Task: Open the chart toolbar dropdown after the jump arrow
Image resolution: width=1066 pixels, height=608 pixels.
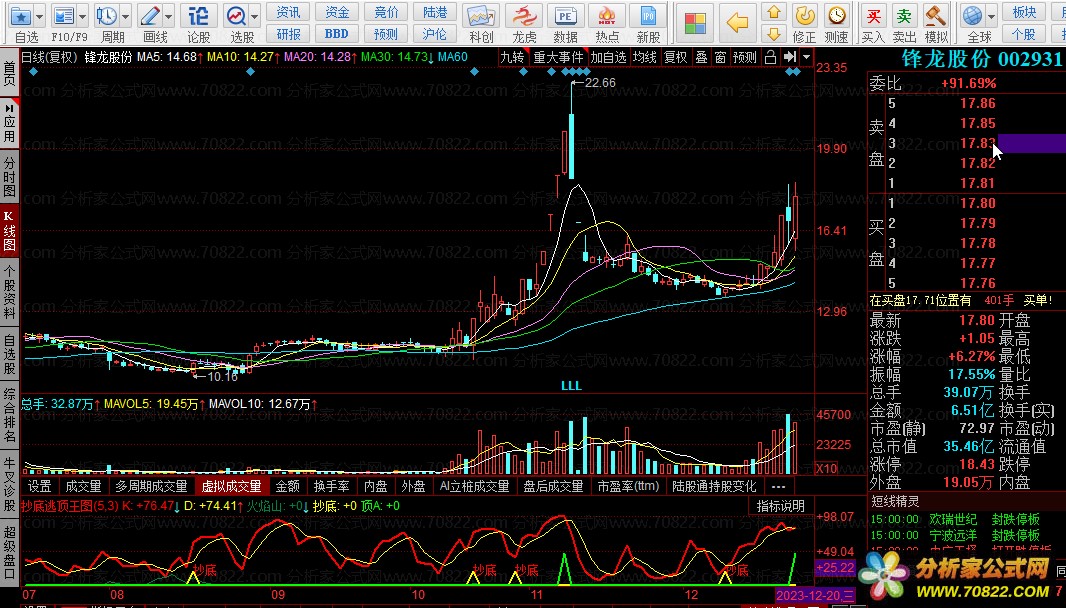Action: pos(806,57)
